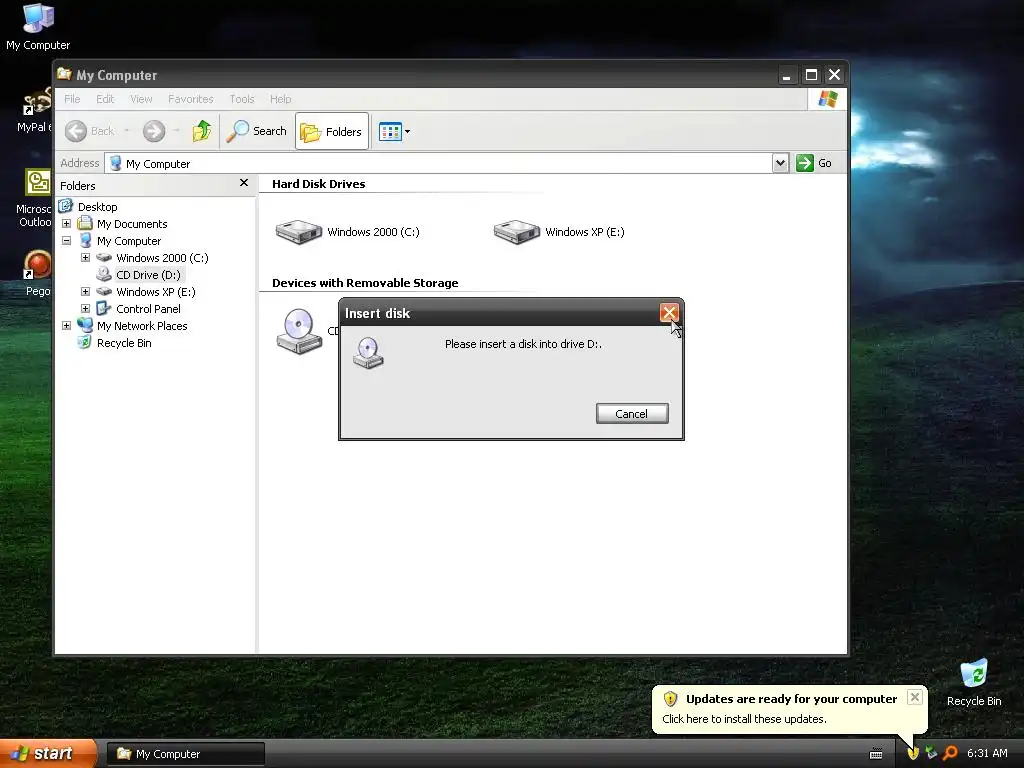Open the Edit menu

pos(105,99)
